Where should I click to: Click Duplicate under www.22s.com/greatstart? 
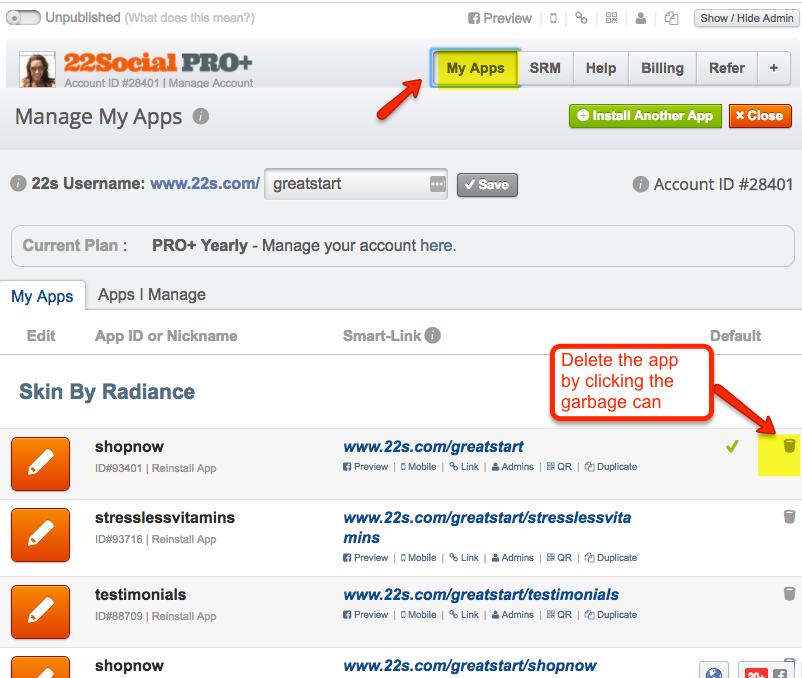click(x=611, y=467)
